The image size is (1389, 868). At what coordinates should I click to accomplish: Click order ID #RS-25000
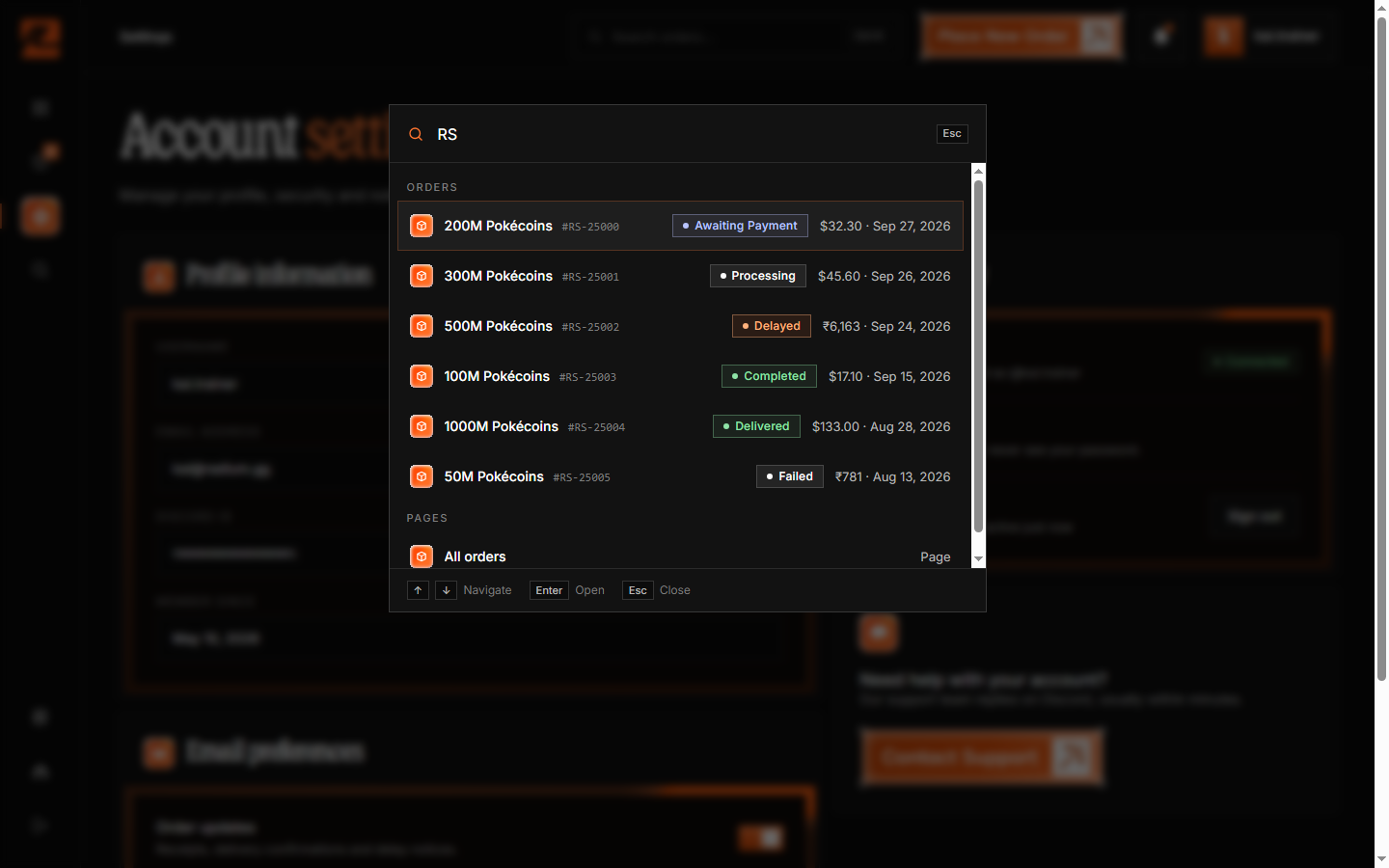[590, 227]
